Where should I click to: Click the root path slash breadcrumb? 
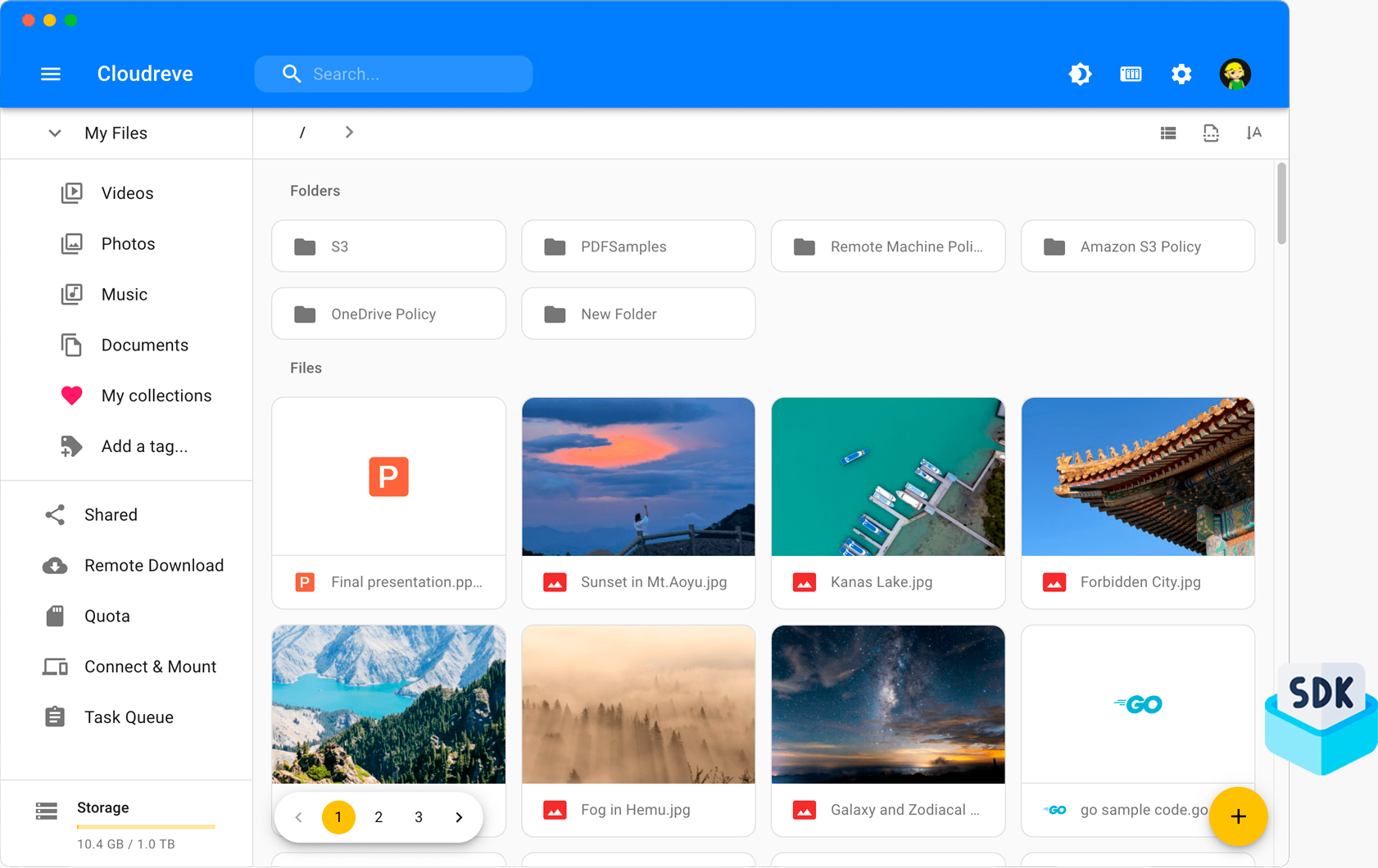tap(302, 133)
